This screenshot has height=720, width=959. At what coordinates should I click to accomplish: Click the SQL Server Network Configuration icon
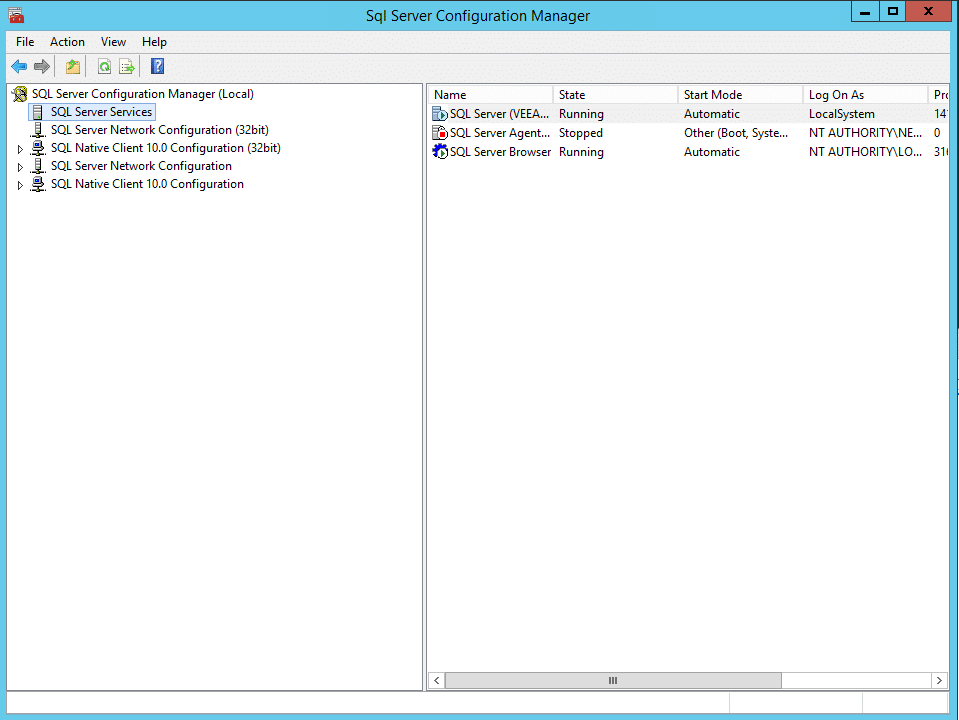tap(38, 166)
